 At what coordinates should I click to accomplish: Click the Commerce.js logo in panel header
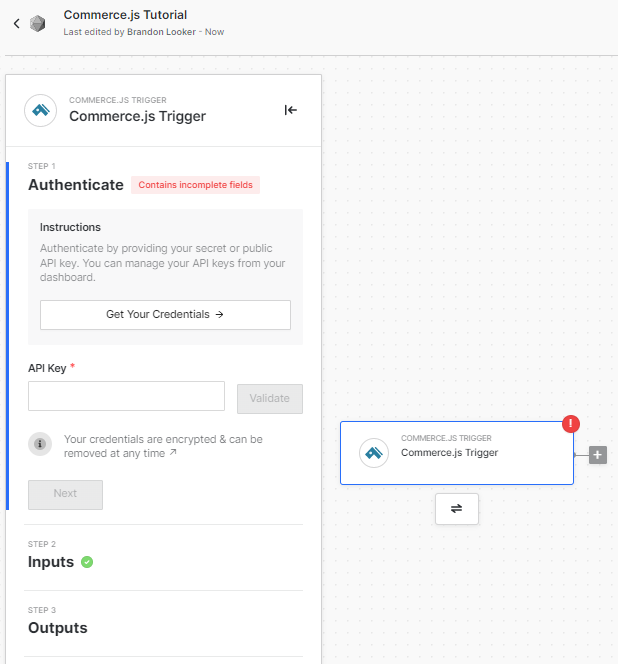coord(40,110)
